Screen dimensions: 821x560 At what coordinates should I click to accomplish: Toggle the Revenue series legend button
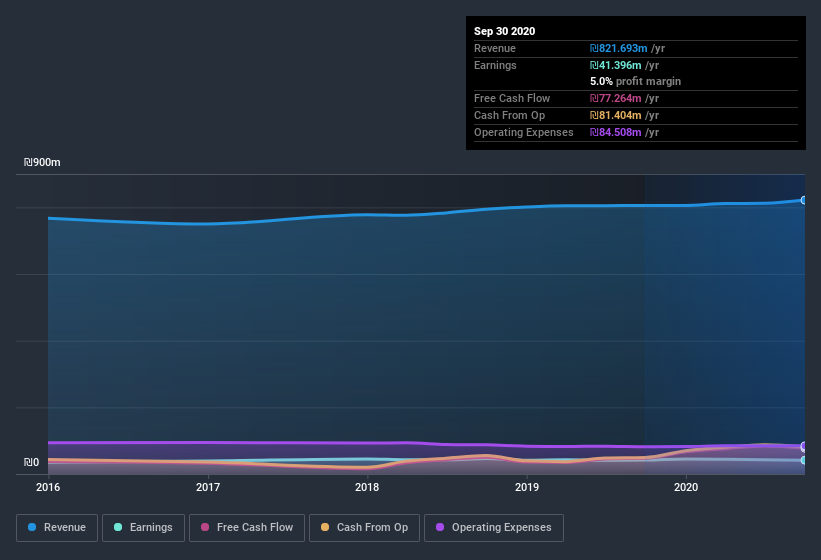[57, 528]
